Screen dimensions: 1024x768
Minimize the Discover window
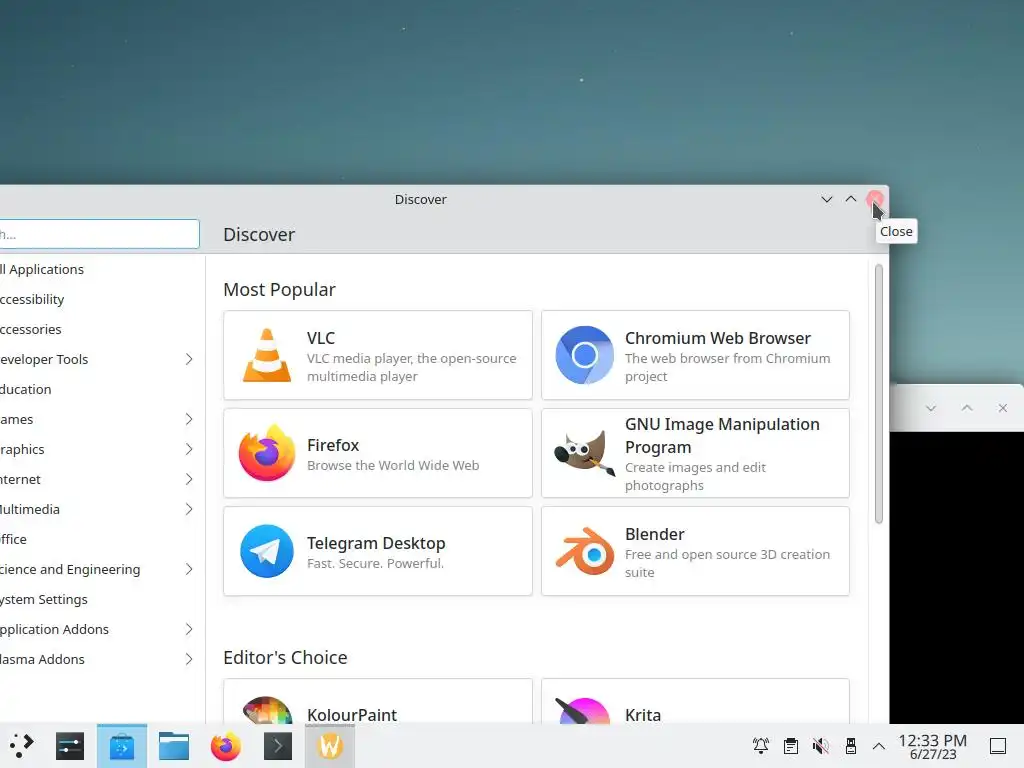pos(827,199)
